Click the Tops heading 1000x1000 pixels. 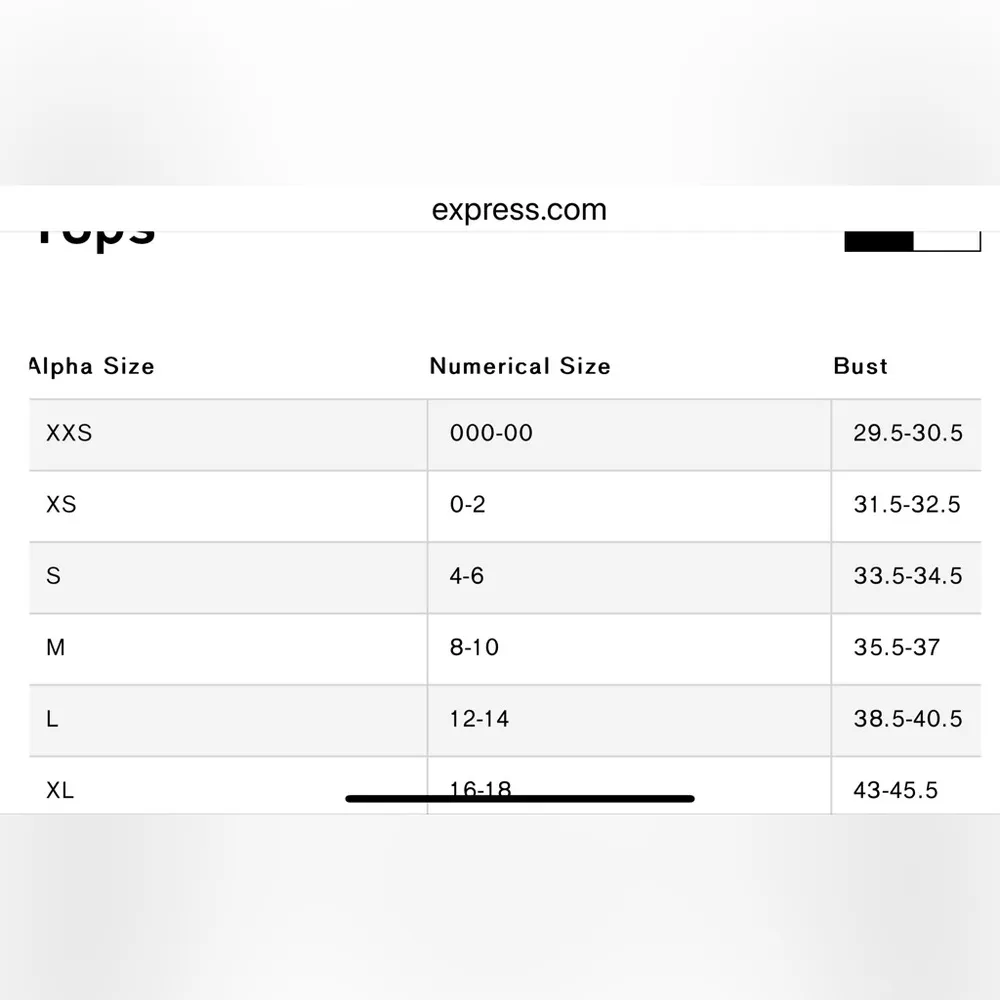[x=95, y=233]
